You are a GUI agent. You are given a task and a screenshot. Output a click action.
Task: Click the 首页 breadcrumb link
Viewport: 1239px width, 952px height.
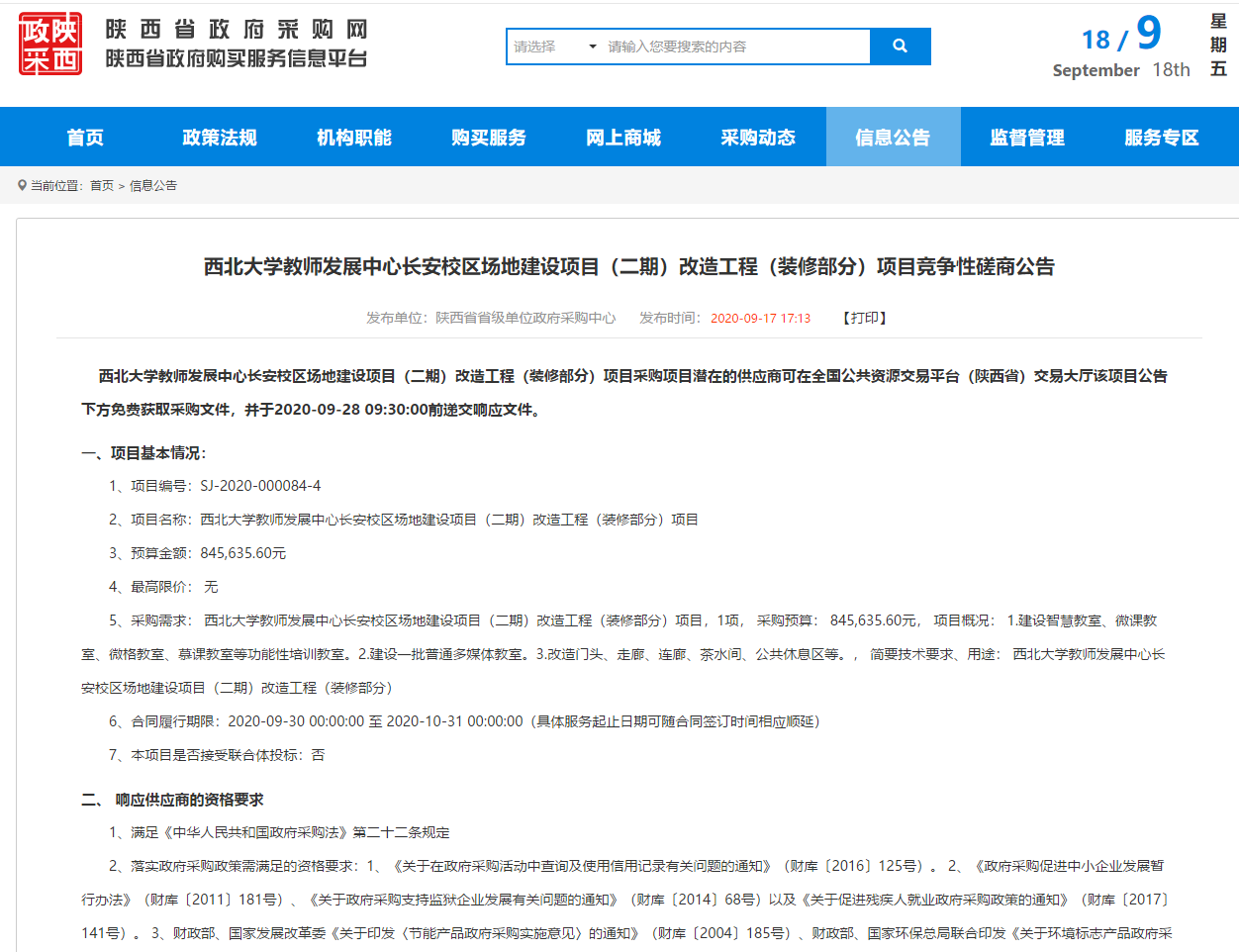click(x=102, y=186)
